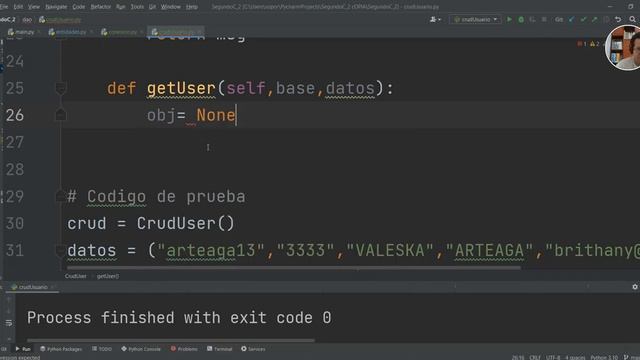640x360 pixels.
Task: Open the Run tool window button
Action: point(23,349)
